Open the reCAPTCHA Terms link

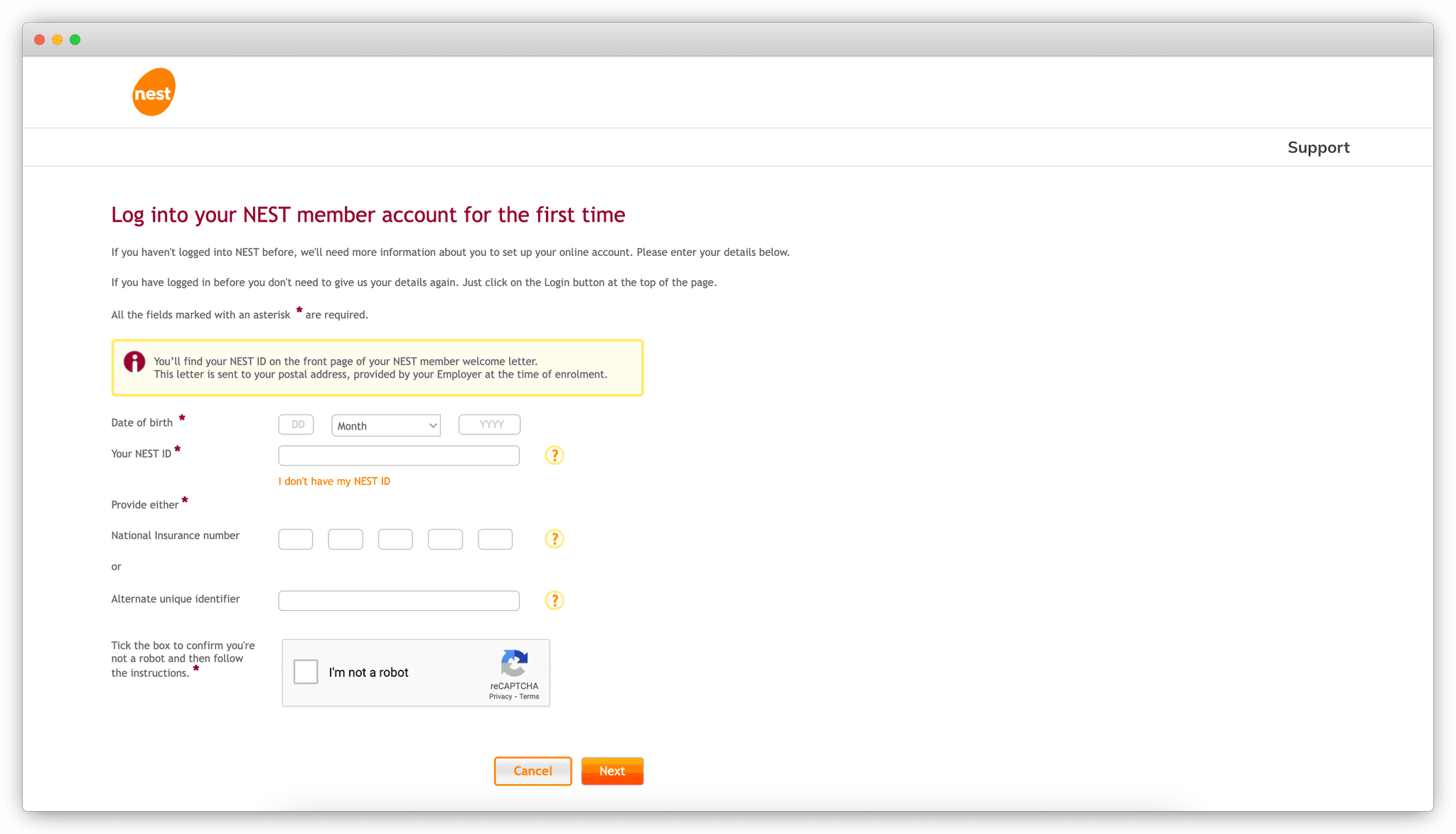528,696
